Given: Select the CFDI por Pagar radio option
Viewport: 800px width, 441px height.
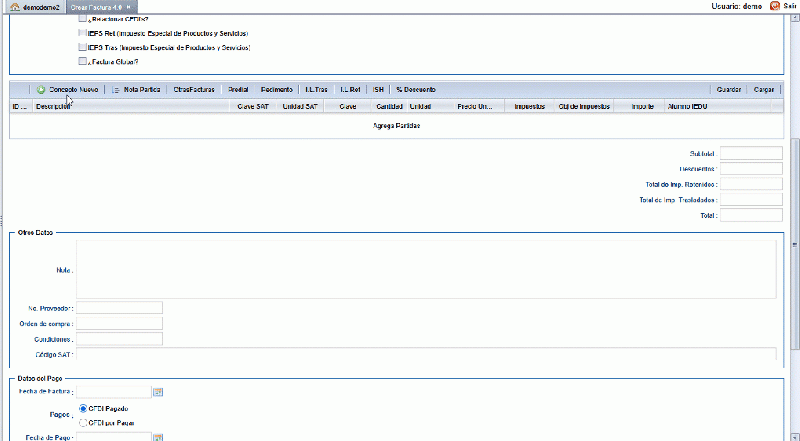Looking at the screenshot, I should point(83,423).
